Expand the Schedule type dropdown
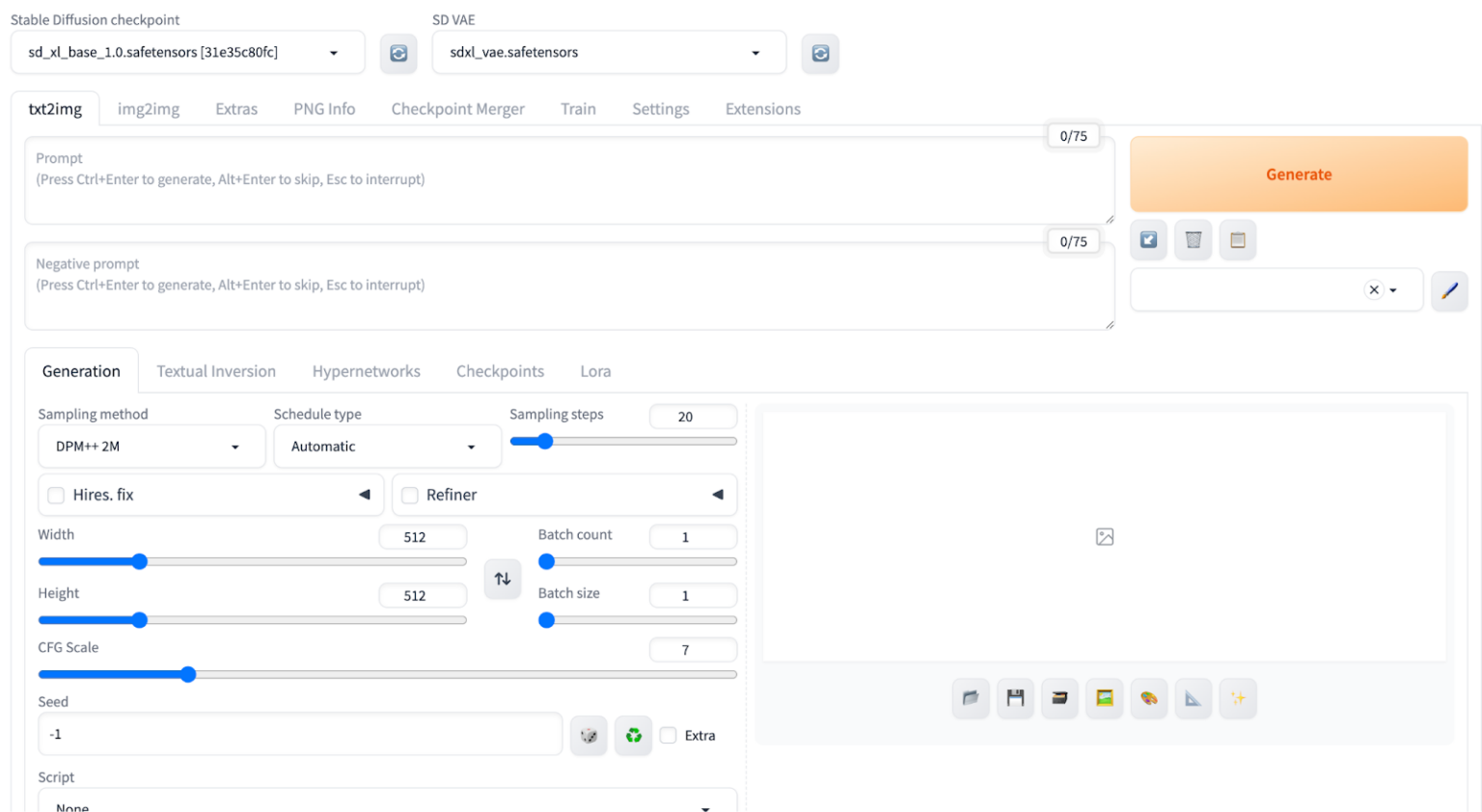Screen dimensions: 1482x812 tap(386, 447)
